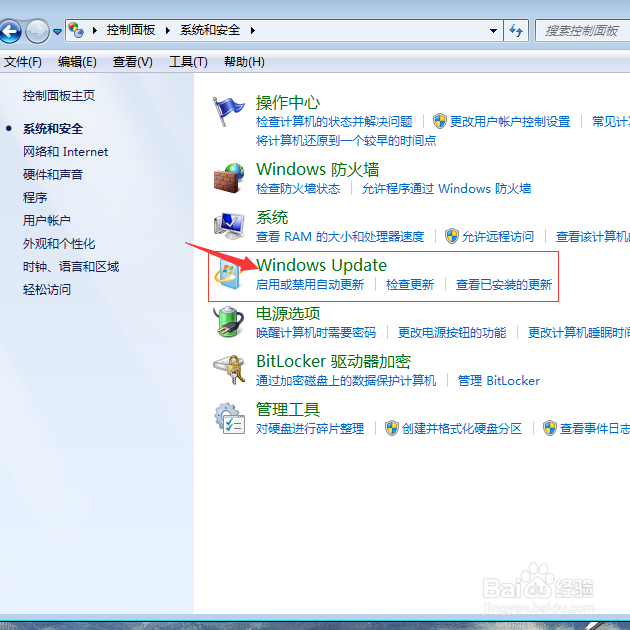Click the Windows Update icon
Viewport: 630px width, 630px height.
click(x=228, y=274)
